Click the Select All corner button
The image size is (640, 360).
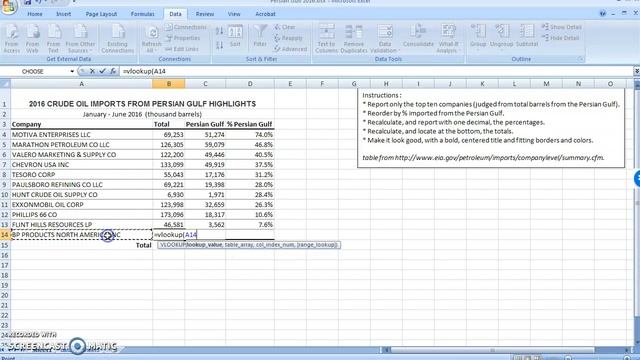click(5, 84)
